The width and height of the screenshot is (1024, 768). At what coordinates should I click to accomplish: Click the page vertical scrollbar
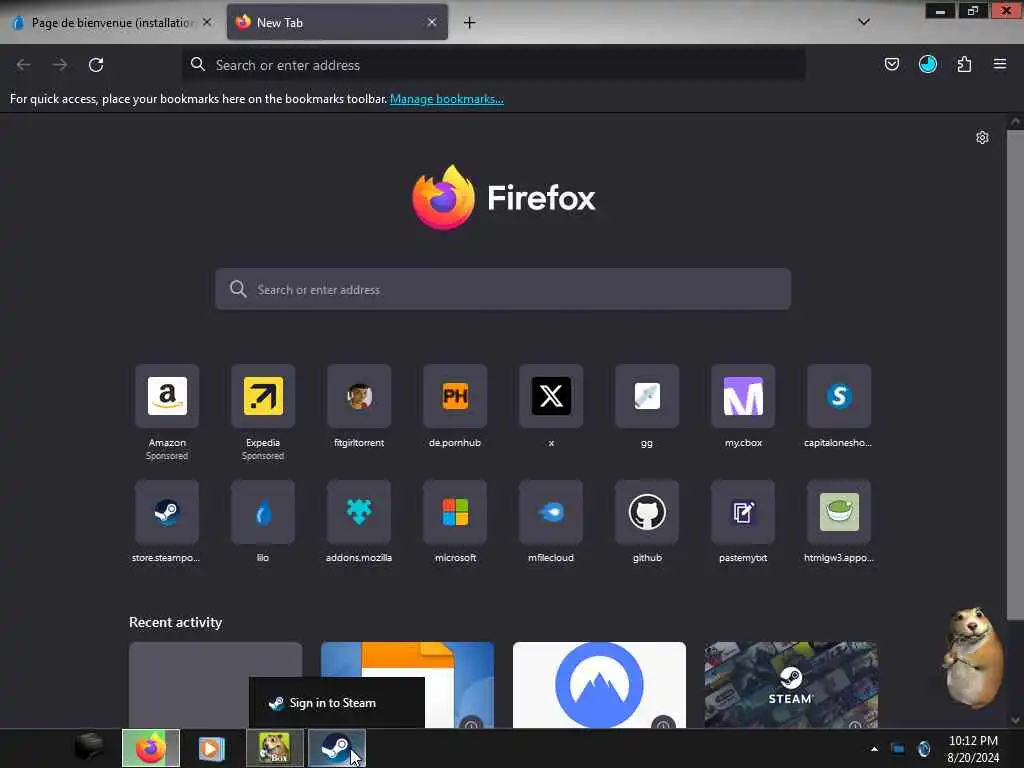coord(1015,375)
